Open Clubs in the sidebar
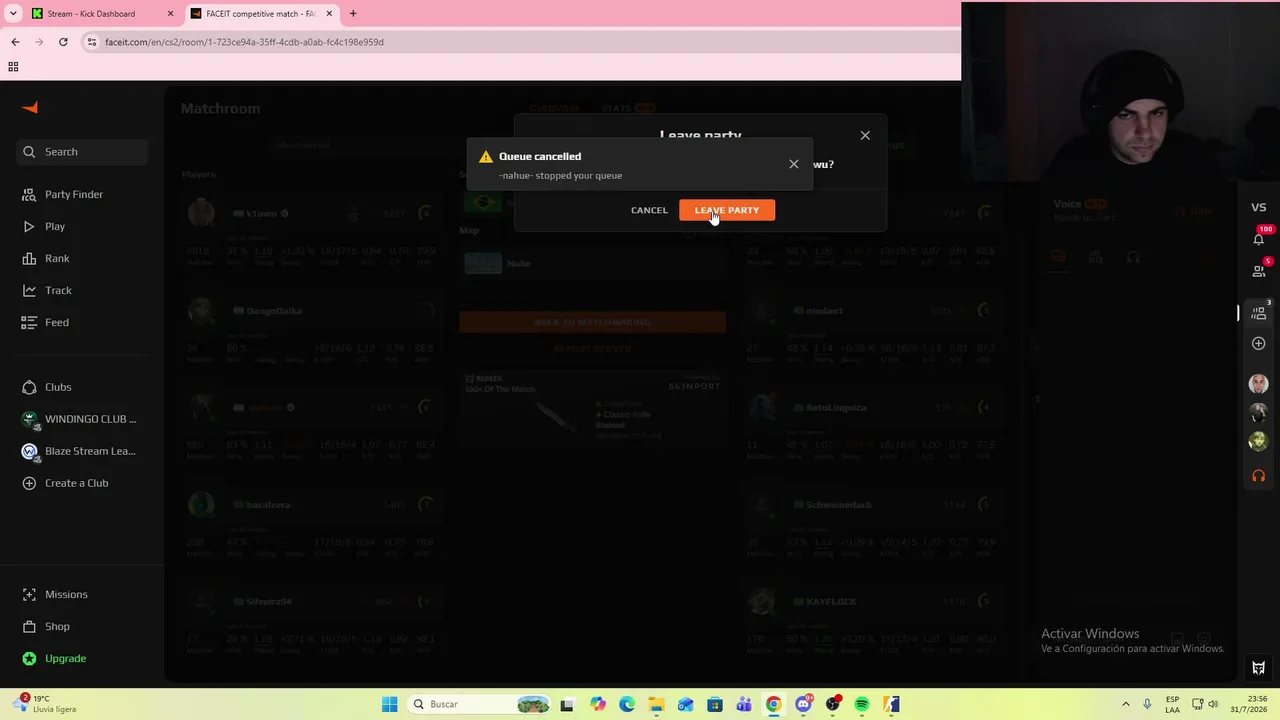Screen dimensions: 1280x720 click(x=58, y=387)
